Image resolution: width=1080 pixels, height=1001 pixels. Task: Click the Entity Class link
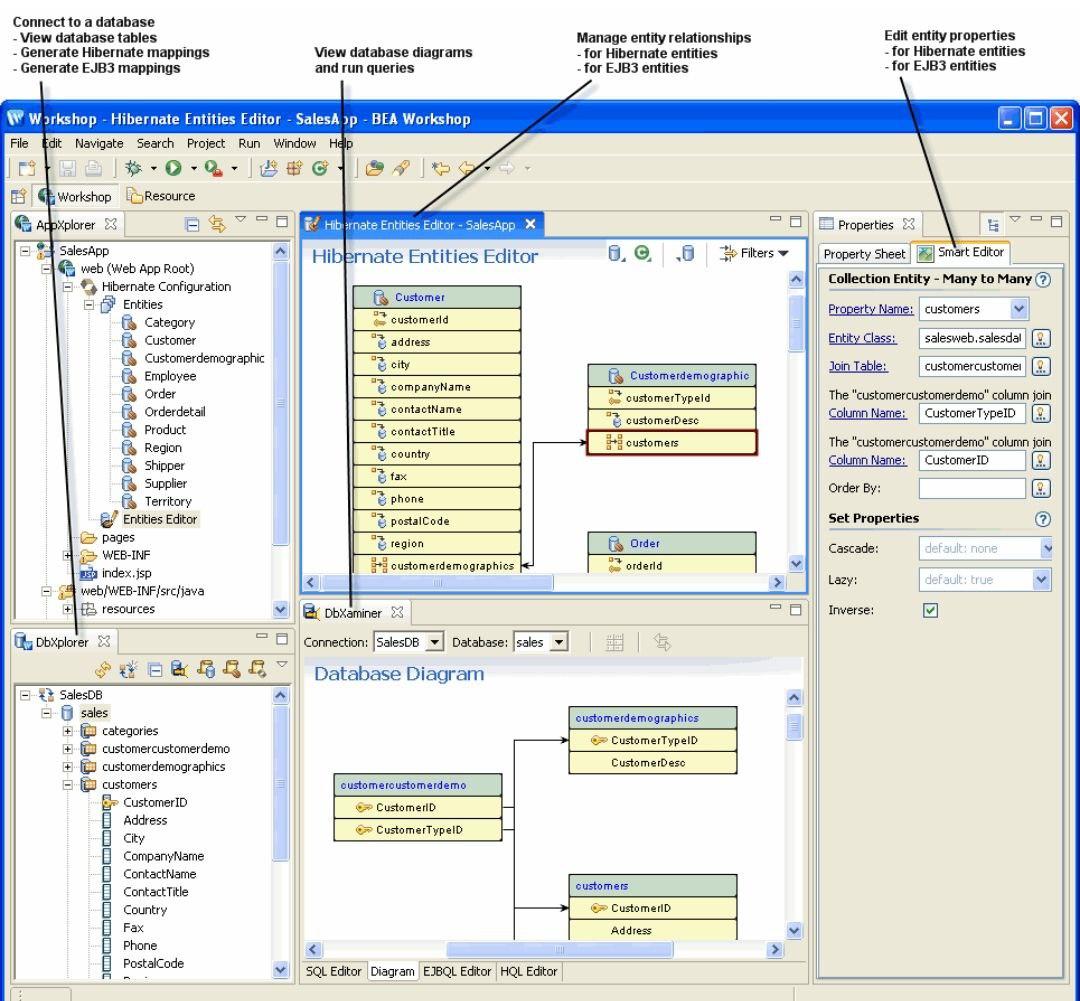(x=862, y=338)
